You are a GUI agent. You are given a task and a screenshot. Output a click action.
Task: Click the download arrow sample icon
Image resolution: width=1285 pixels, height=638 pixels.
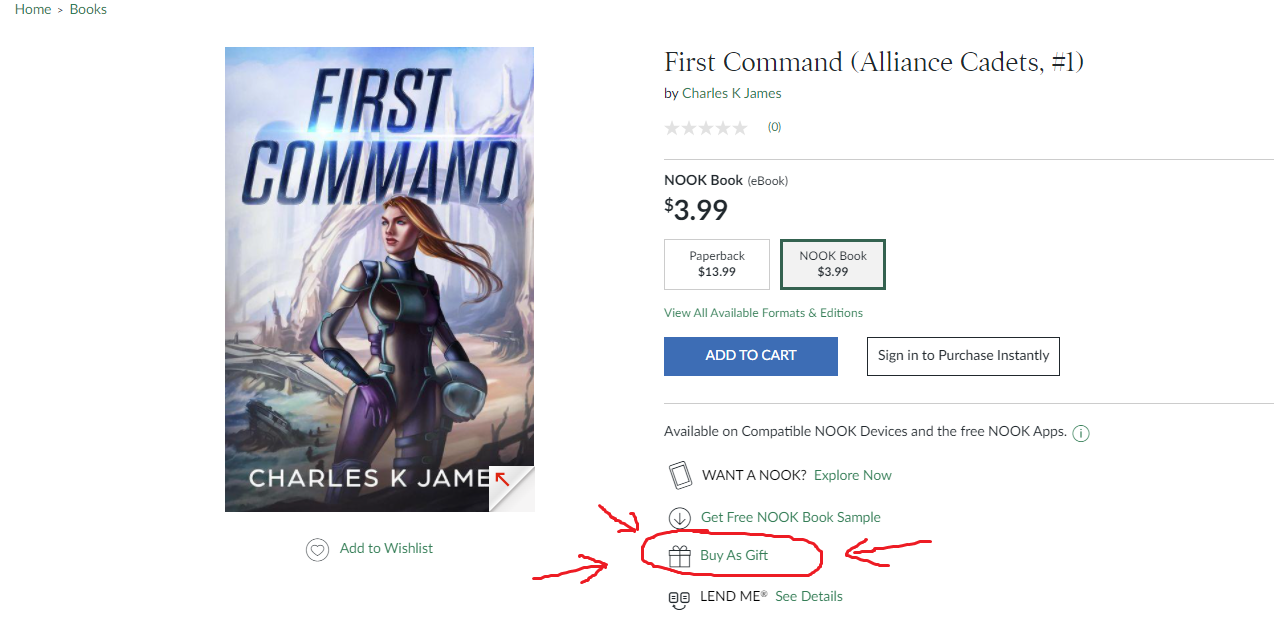tap(680, 518)
